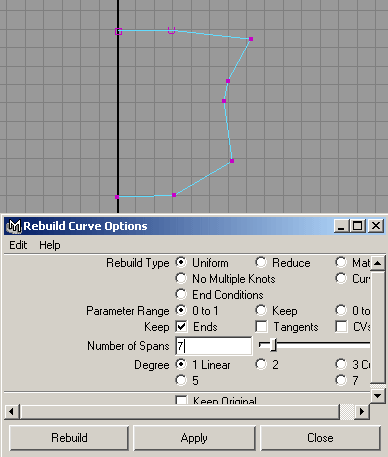The width and height of the screenshot is (388, 457).
Task: Select the curve's first CV square marker
Action: click(118, 31)
